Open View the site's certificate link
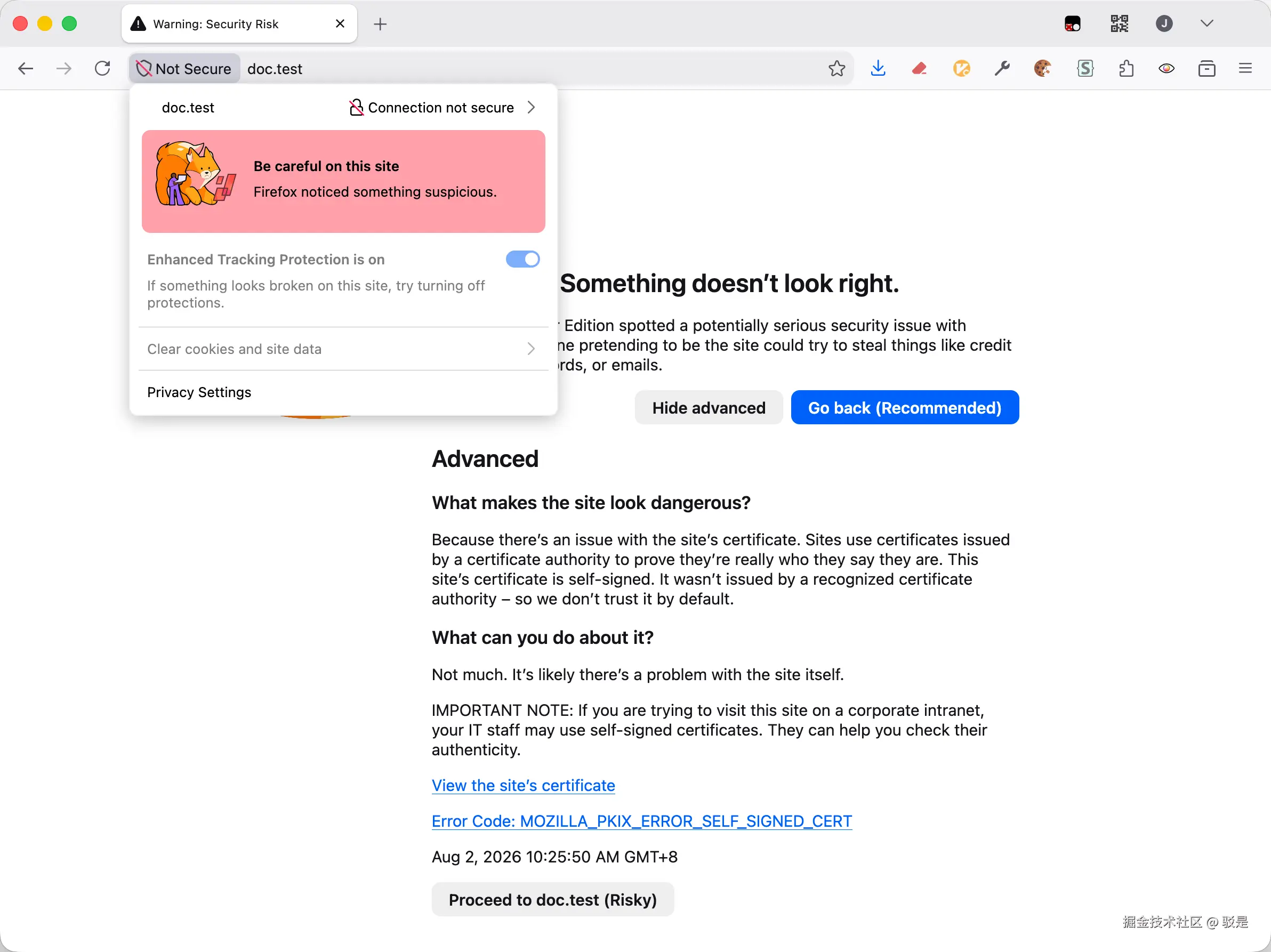Screen dimensions: 1271x952 point(523,785)
